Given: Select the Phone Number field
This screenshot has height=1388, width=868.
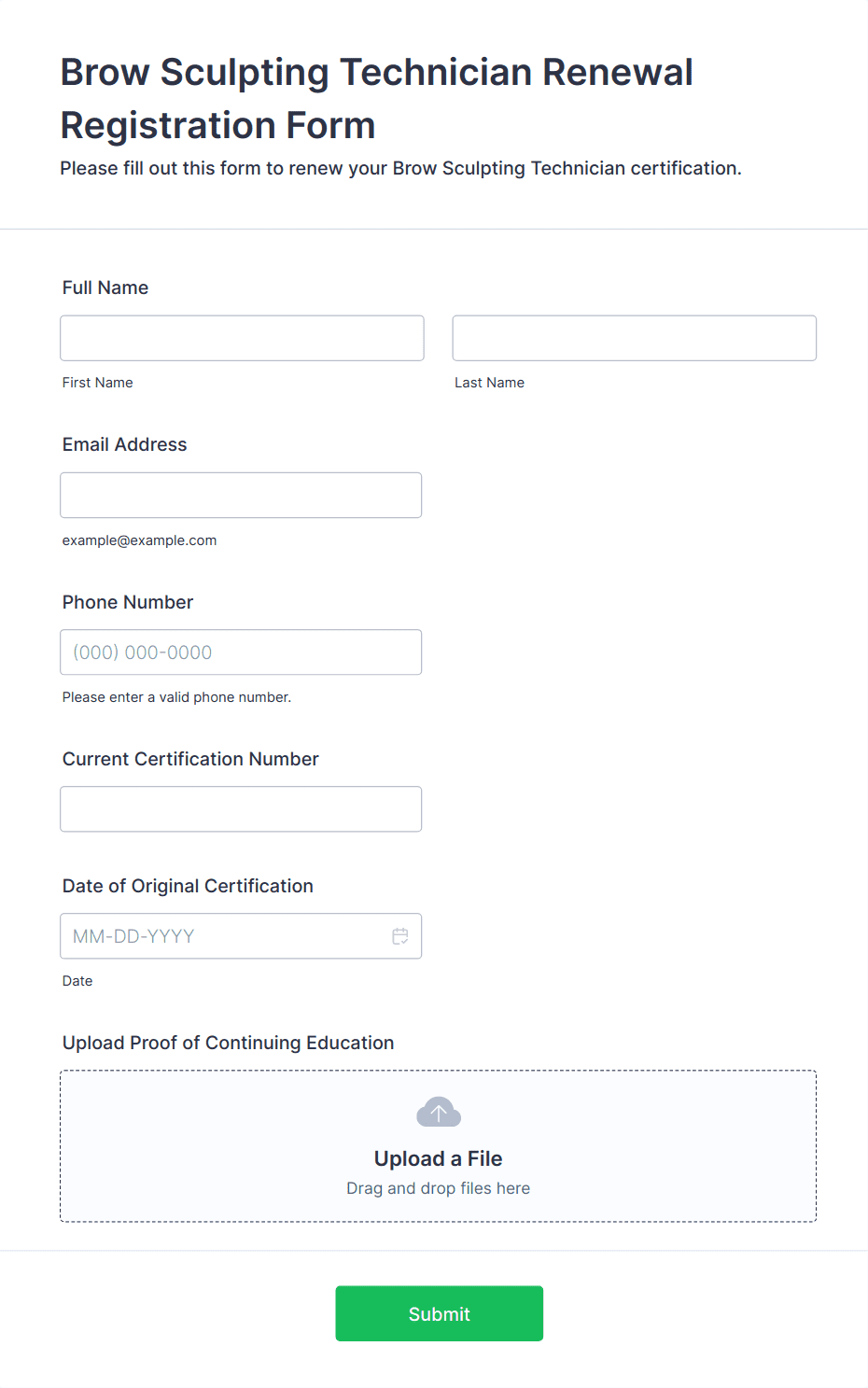Looking at the screenshot, I should (x=241, y=652).
